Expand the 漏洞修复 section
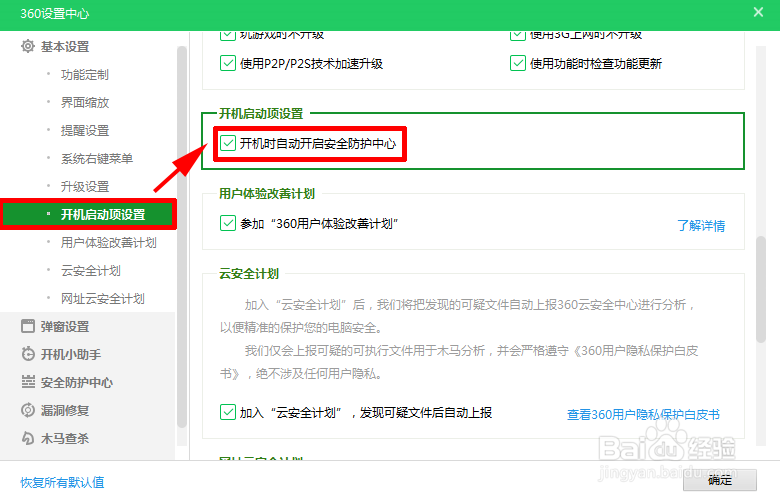Viewport: 780px width, 500px height. coord(65,410)
